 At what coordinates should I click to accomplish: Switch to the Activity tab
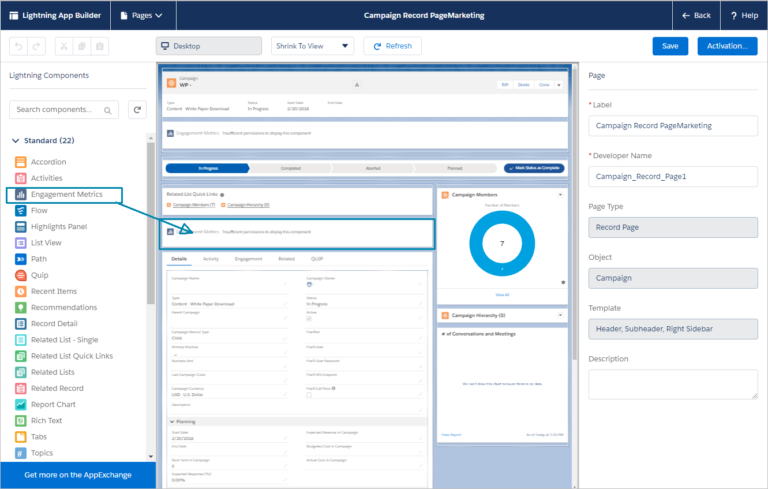coord(211,259)
